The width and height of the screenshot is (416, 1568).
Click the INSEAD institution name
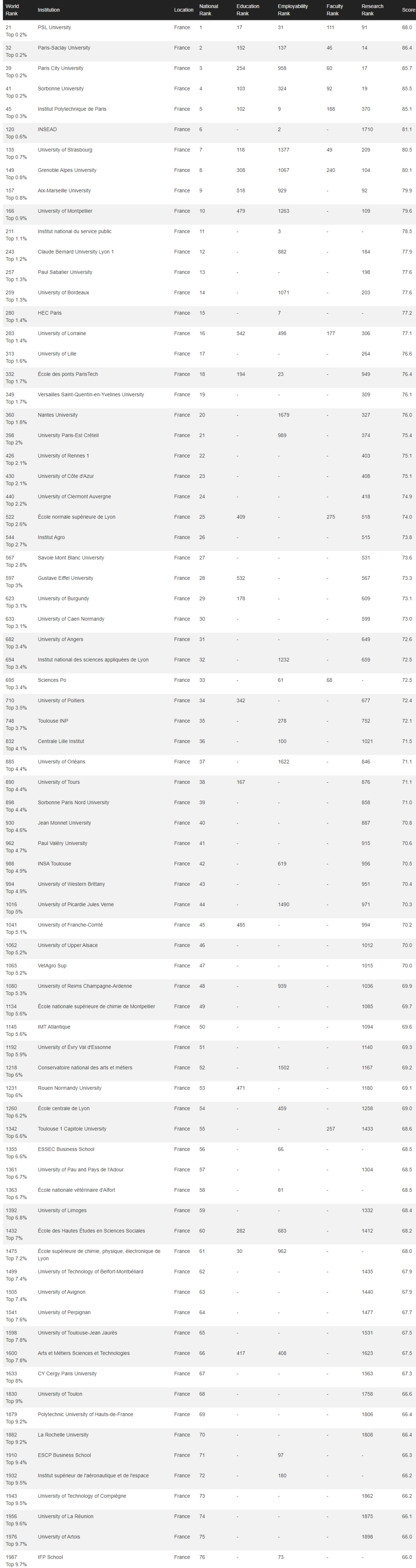click(x=47, y=129)
